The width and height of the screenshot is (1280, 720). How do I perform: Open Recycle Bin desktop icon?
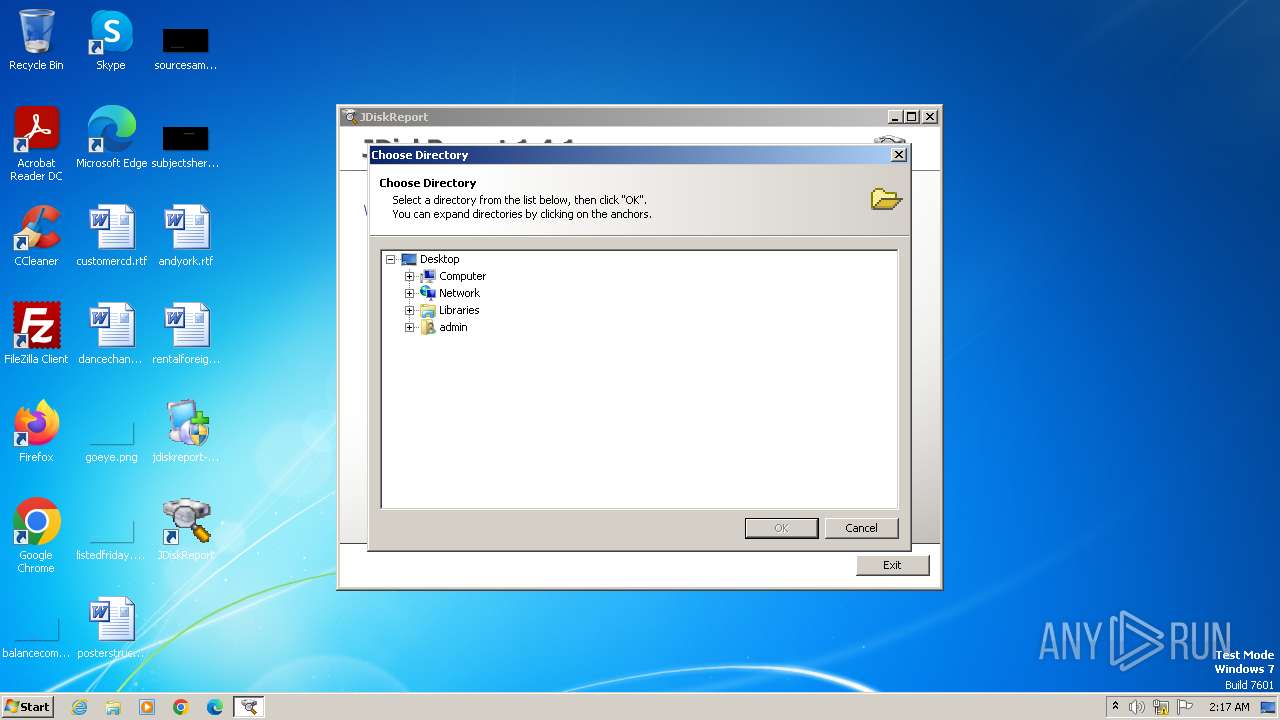pos(36,40)
